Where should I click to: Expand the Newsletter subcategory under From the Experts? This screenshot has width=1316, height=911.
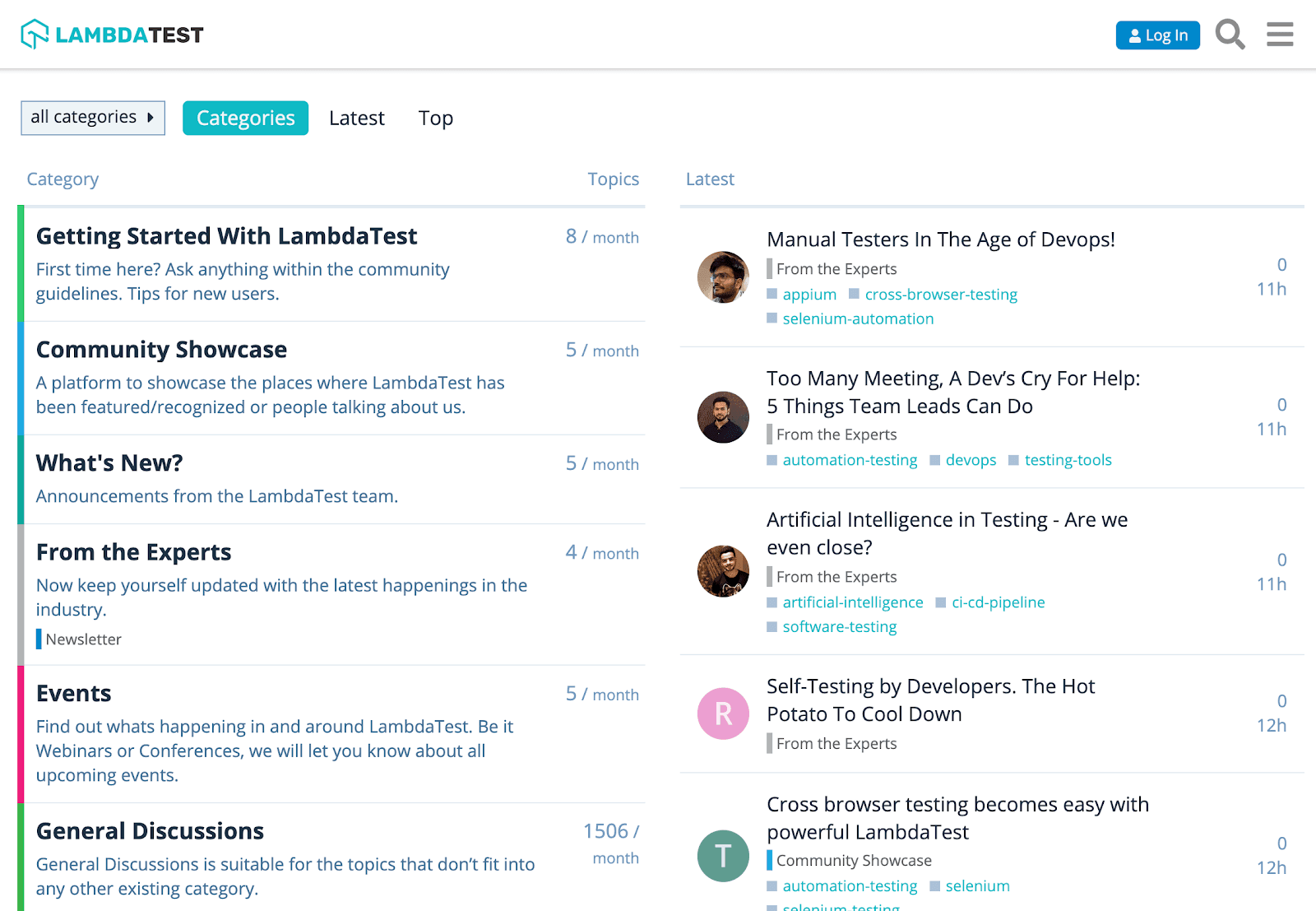click(83, 639)
